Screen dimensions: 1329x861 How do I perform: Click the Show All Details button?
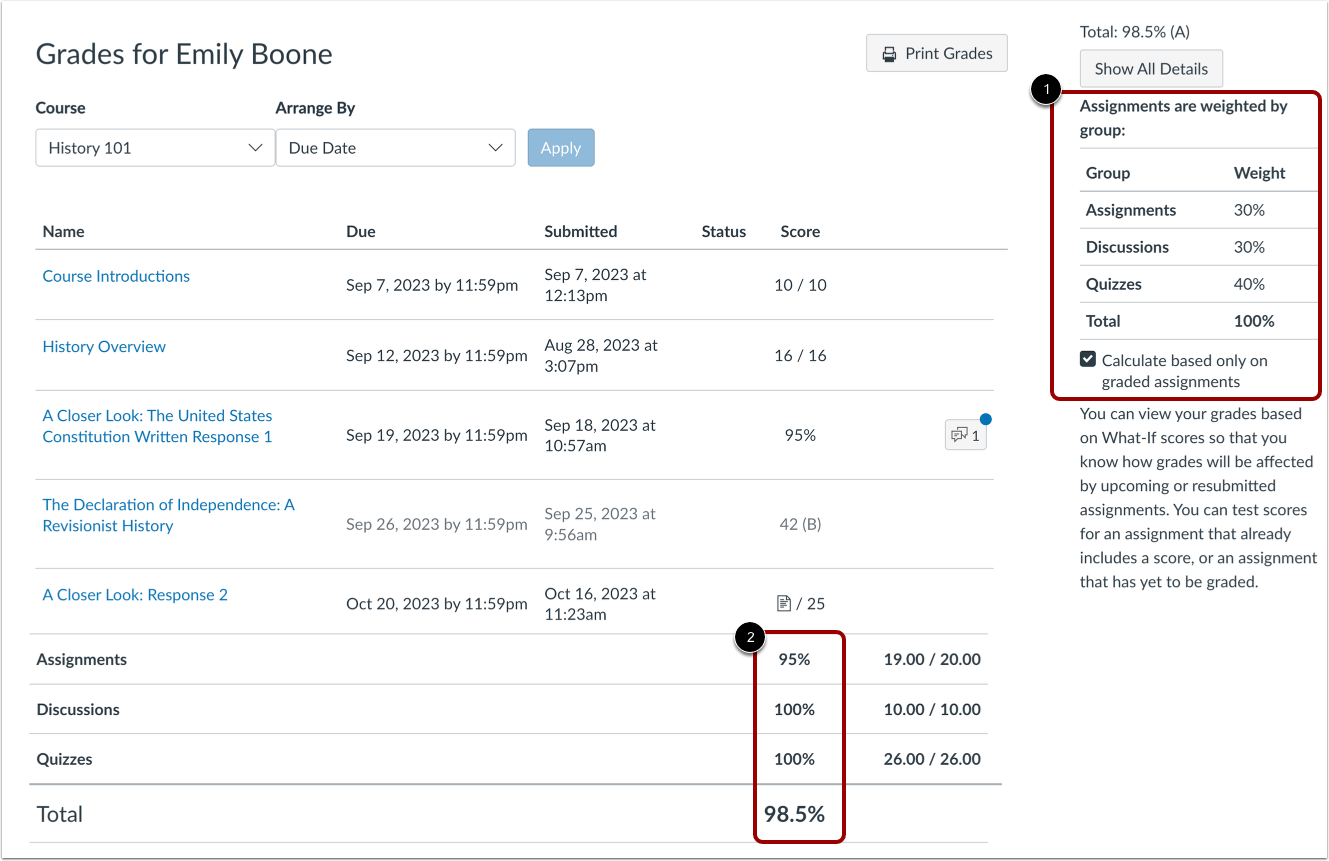coord(1151,68)
